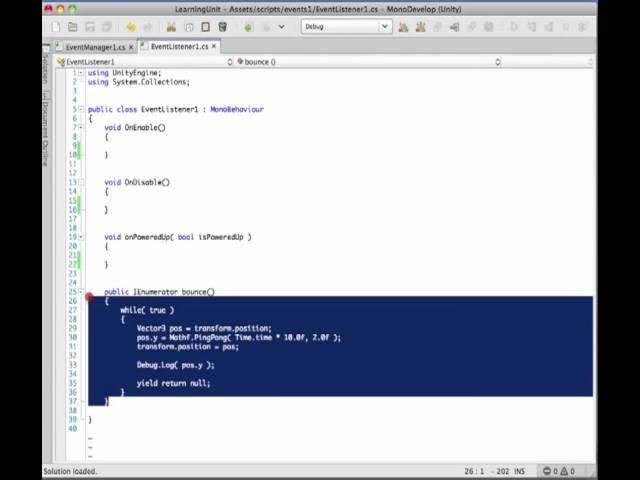Click the cursor position '26 : 1' indicator
The height and width of the screenshot is (480, 640).
coord(474,471)
